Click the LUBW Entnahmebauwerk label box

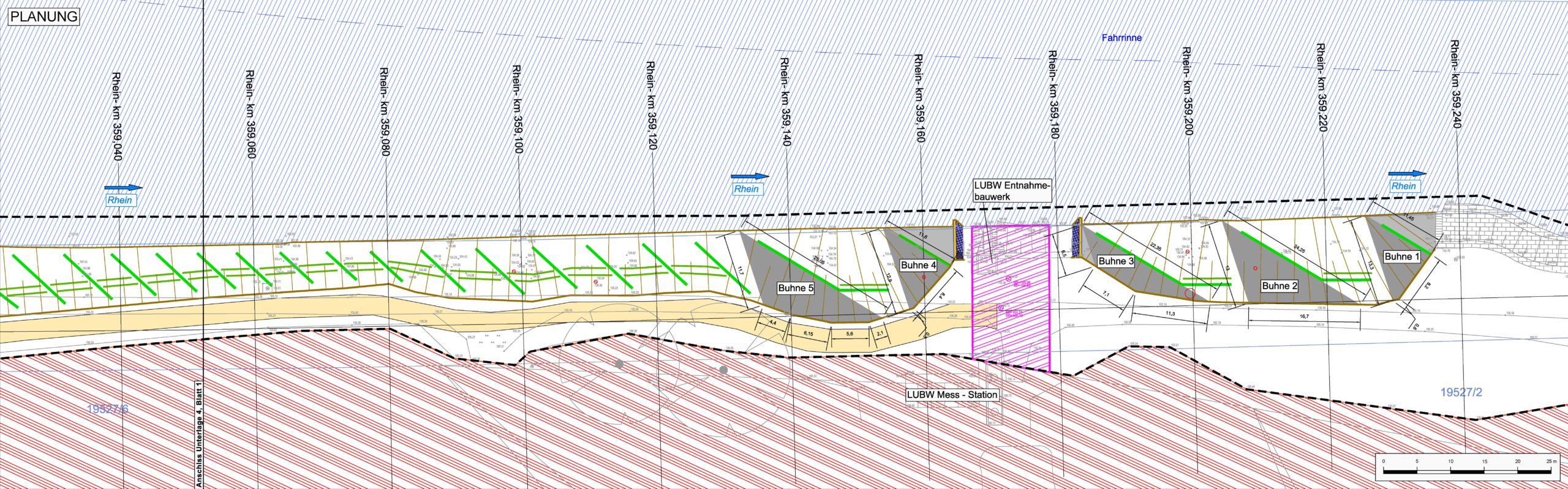(x=1011, y=191)
